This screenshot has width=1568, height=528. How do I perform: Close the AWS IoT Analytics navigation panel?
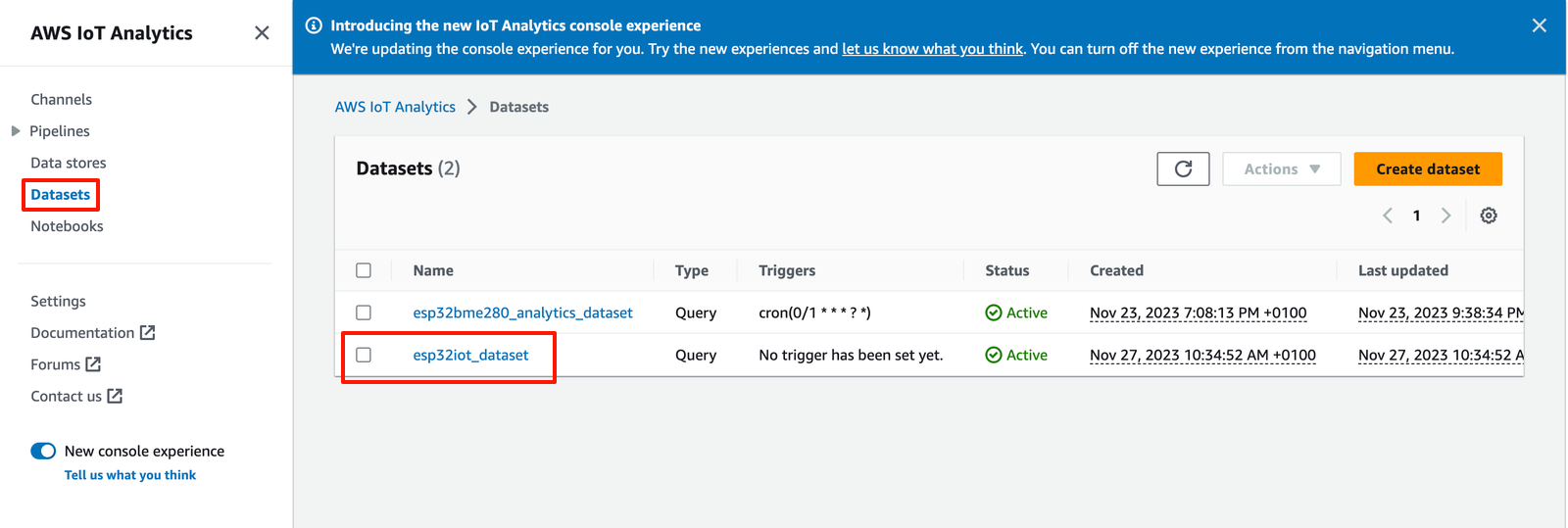(262, 33)
